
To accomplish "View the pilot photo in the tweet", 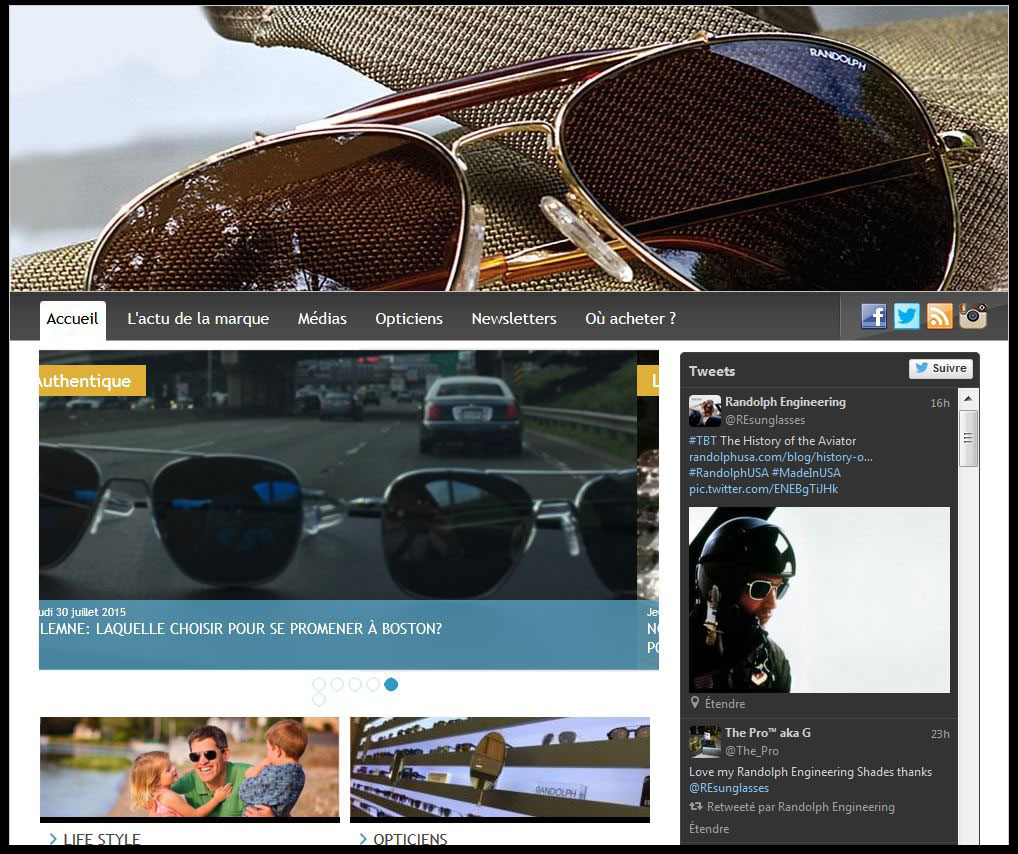I will coord(819,600).
